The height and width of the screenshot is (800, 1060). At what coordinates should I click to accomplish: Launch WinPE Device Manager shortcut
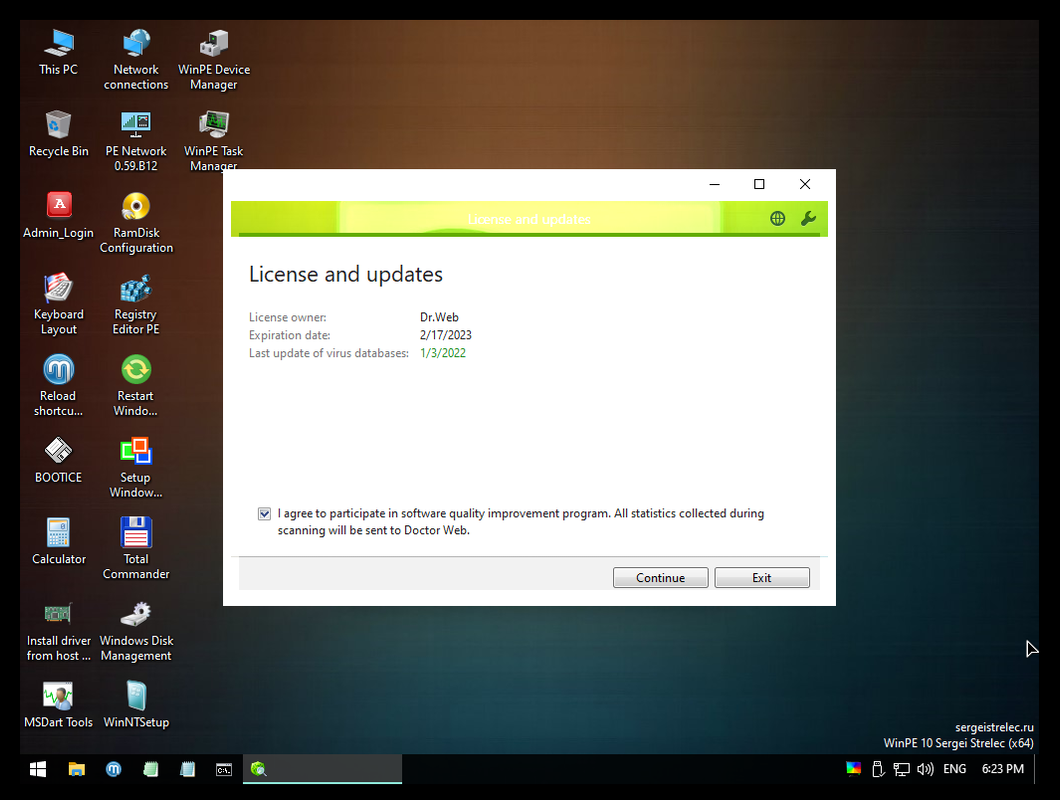[214, 60]
